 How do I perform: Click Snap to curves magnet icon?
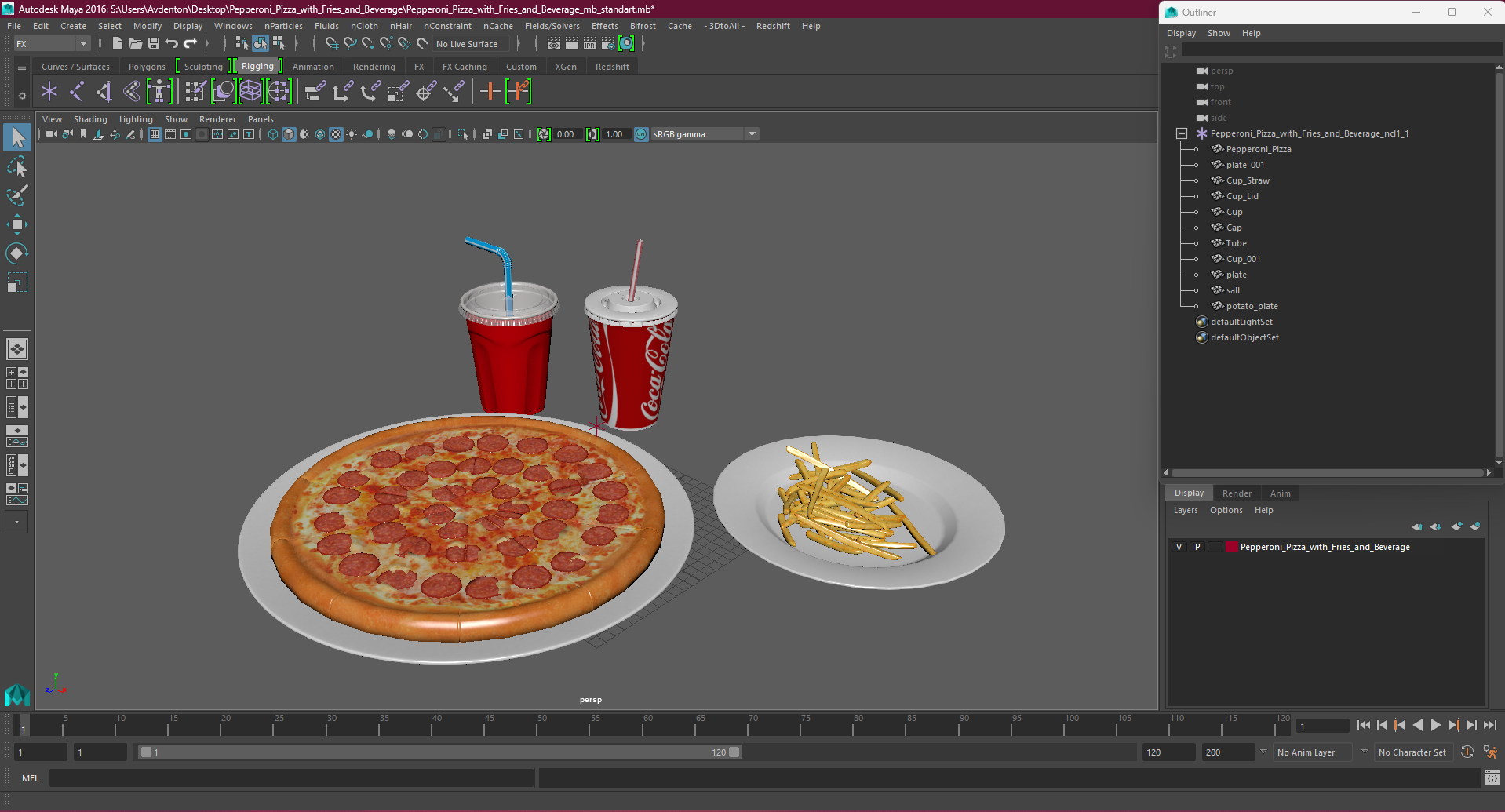(350, 44)
